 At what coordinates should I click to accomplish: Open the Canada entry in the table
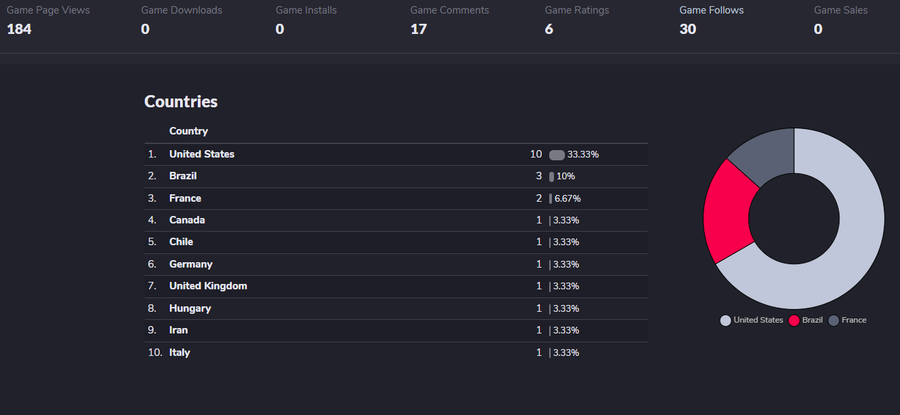187,220
